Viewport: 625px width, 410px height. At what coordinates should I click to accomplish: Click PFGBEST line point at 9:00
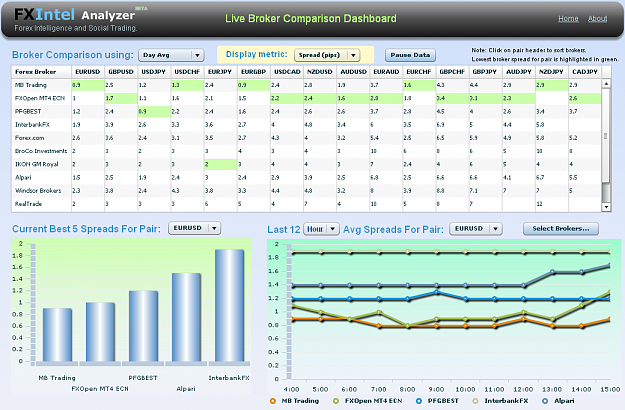tap(436, 292)
